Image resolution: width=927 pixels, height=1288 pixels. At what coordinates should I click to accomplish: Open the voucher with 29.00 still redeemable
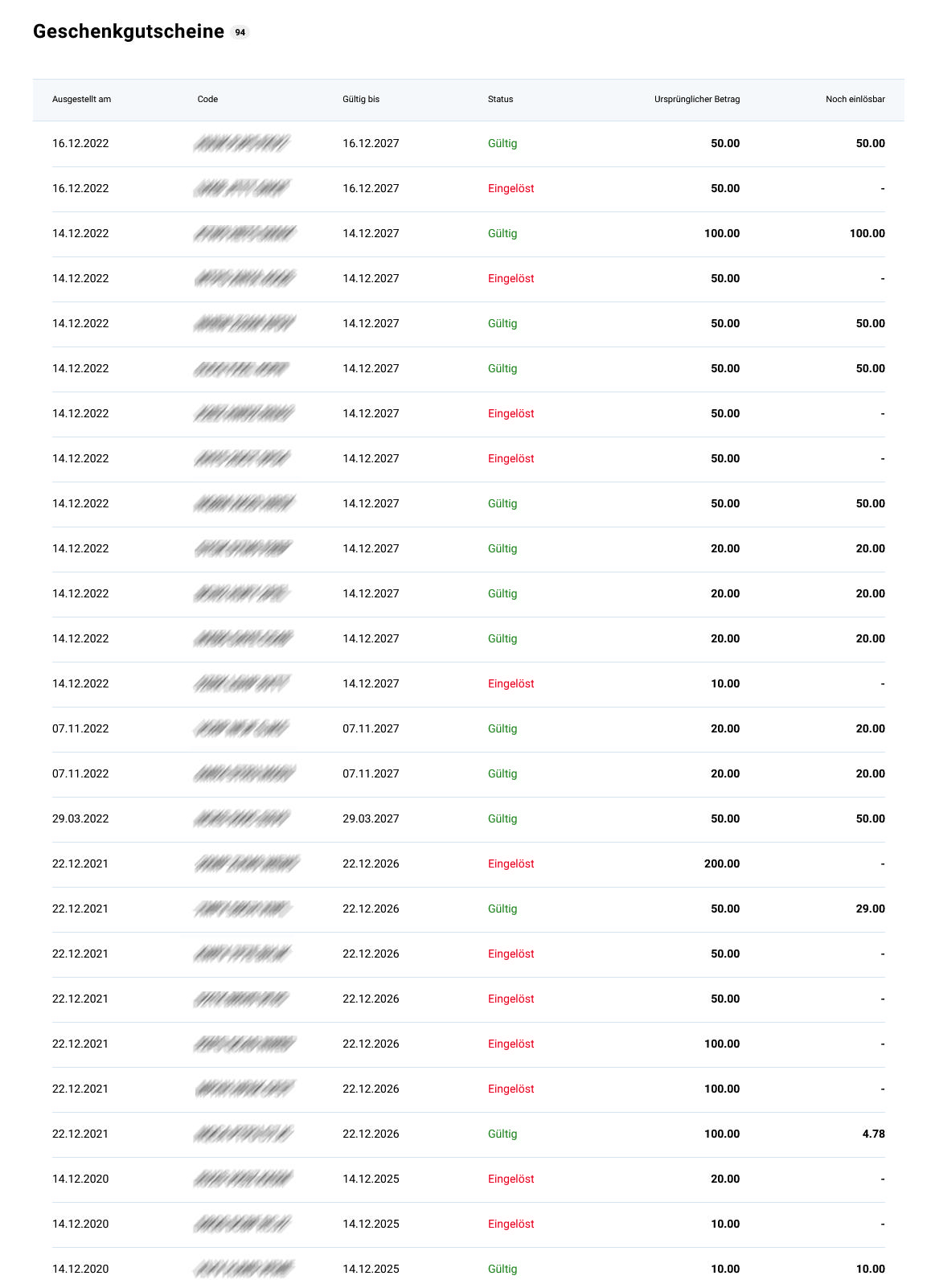(469, 909)
